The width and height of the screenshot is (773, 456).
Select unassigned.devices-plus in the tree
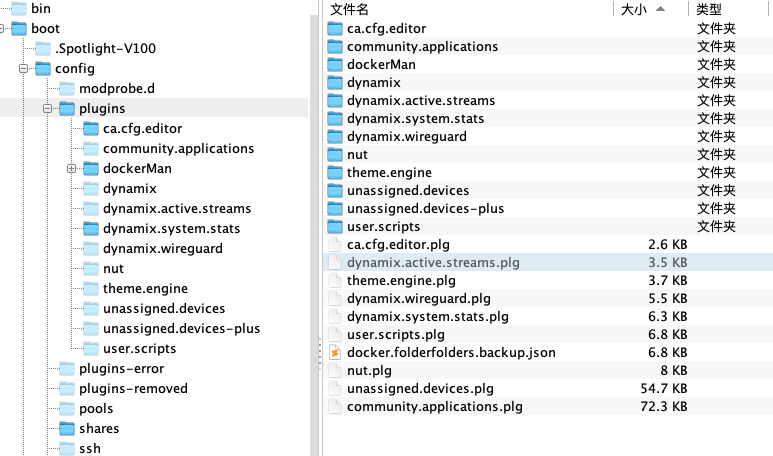(x=181, y=329)
